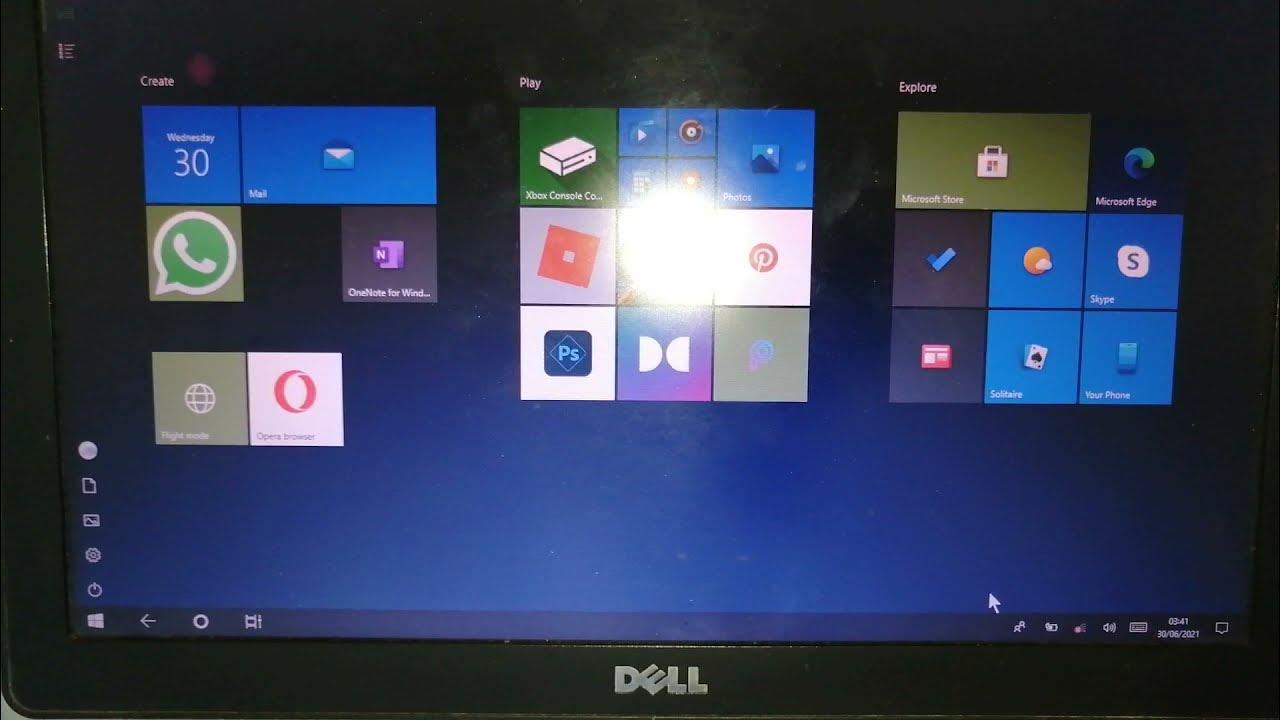Open the touch keyboard icon

(x=1138, y=628)
